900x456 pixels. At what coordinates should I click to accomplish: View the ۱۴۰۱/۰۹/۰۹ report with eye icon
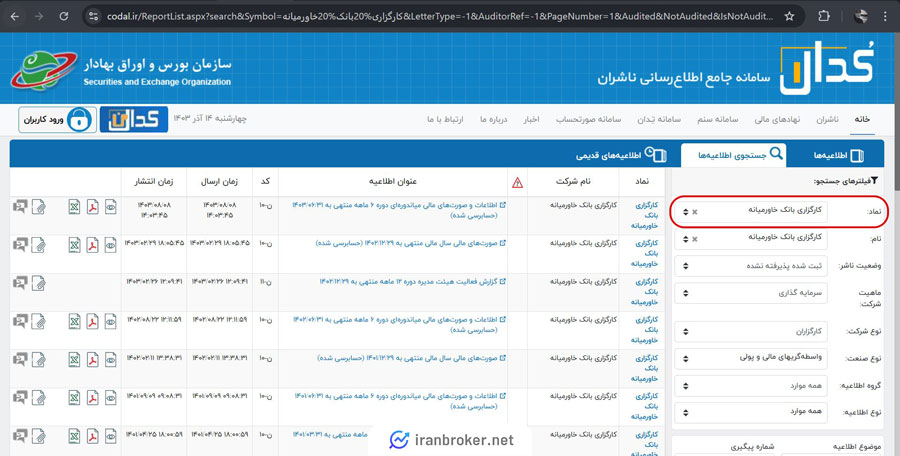[111, 398]
